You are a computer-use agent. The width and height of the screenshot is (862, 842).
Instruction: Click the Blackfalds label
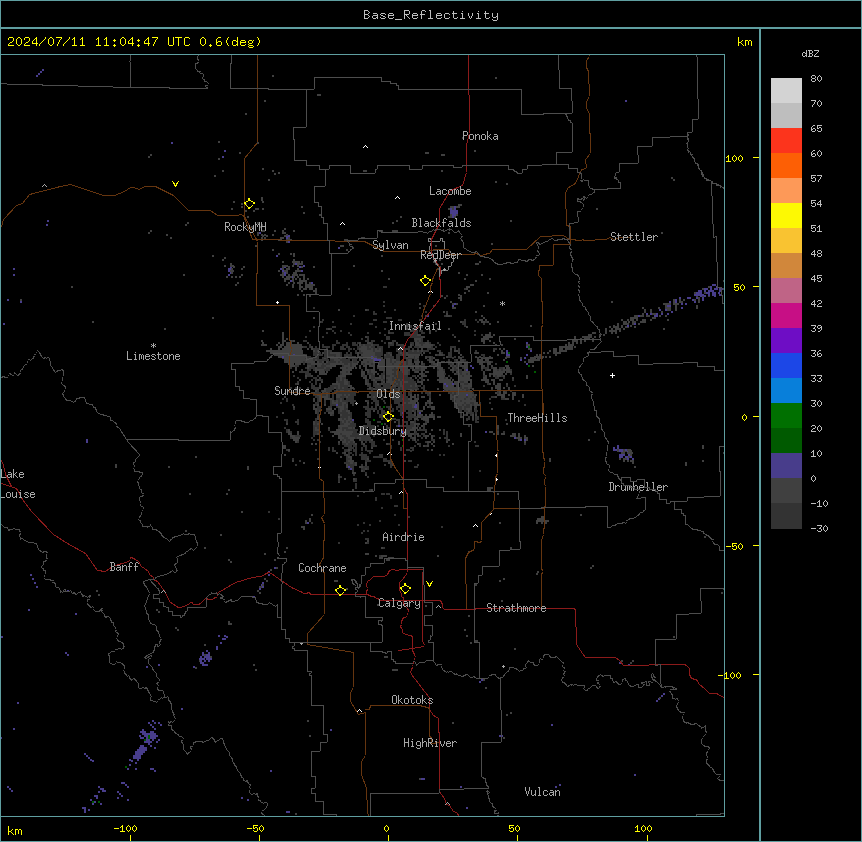tap(441, 223)
